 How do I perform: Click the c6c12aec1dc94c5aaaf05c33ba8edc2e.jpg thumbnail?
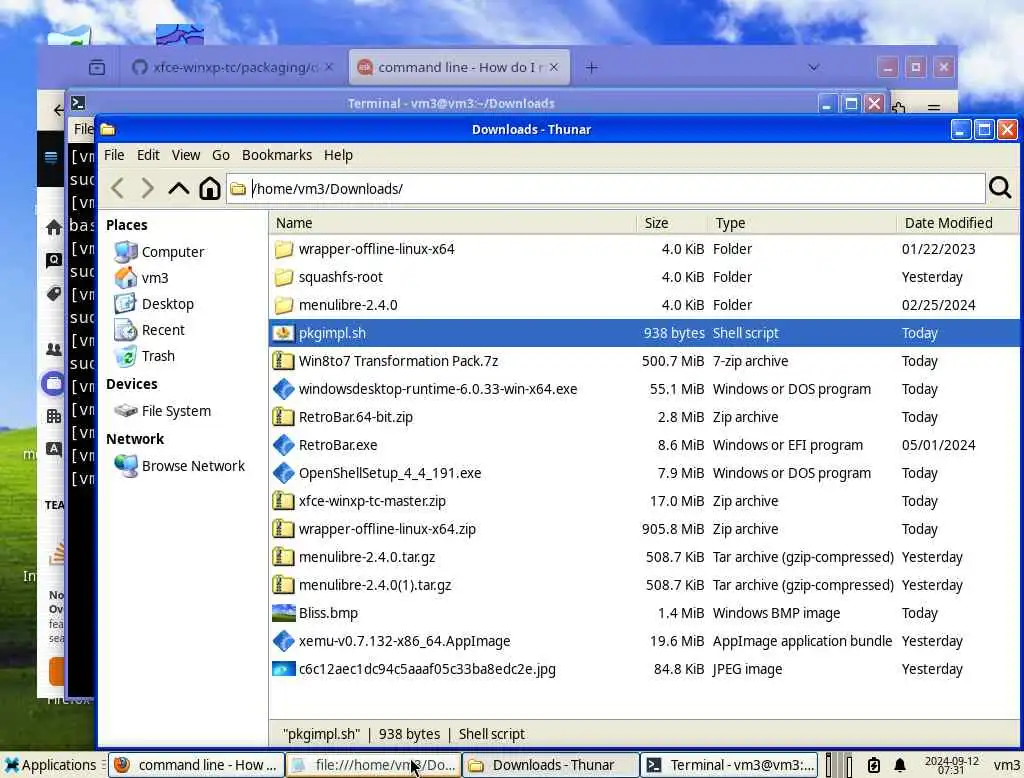pos(283,670)
